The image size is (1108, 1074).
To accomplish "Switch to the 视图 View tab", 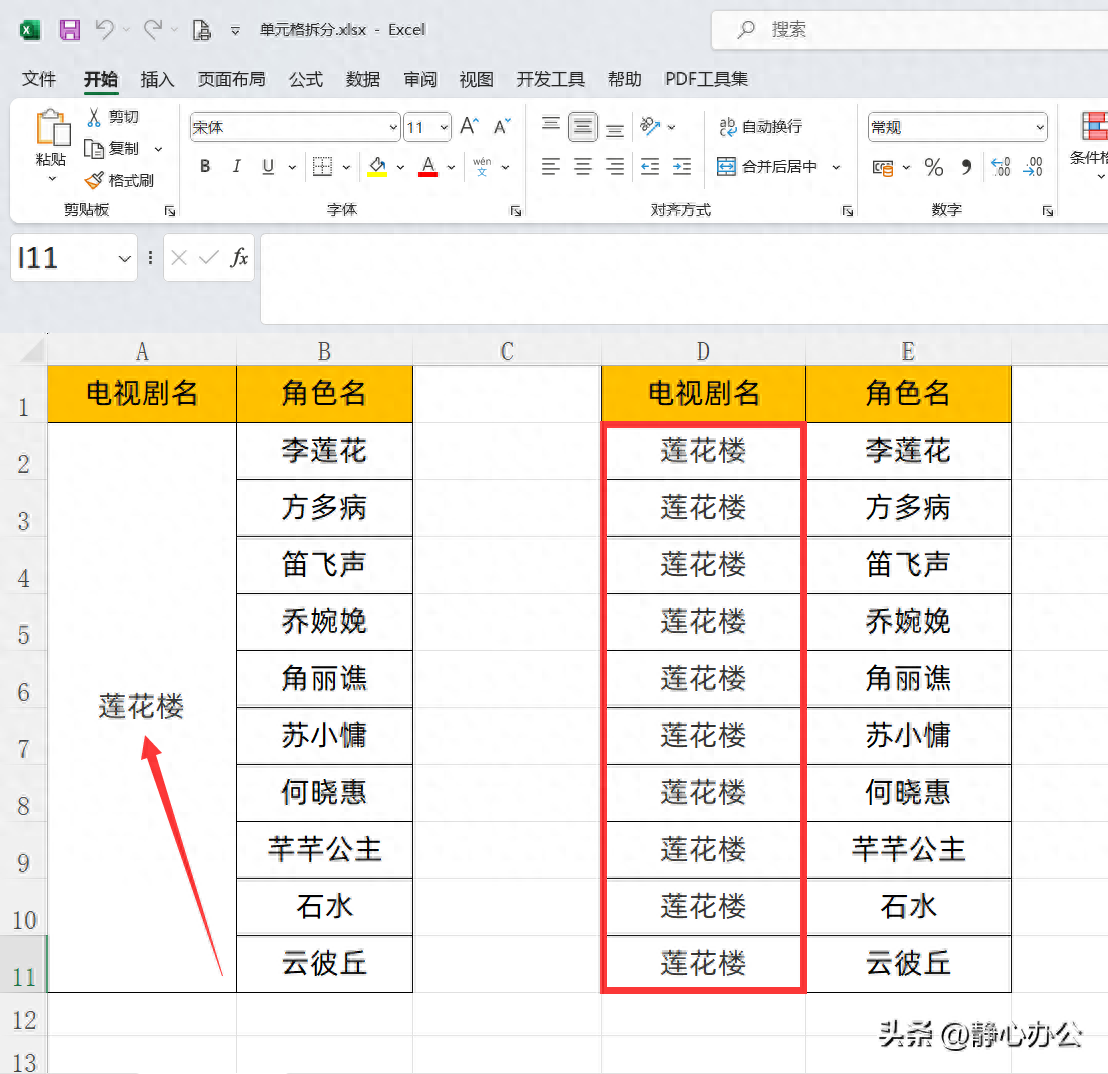I will (476, 79).
